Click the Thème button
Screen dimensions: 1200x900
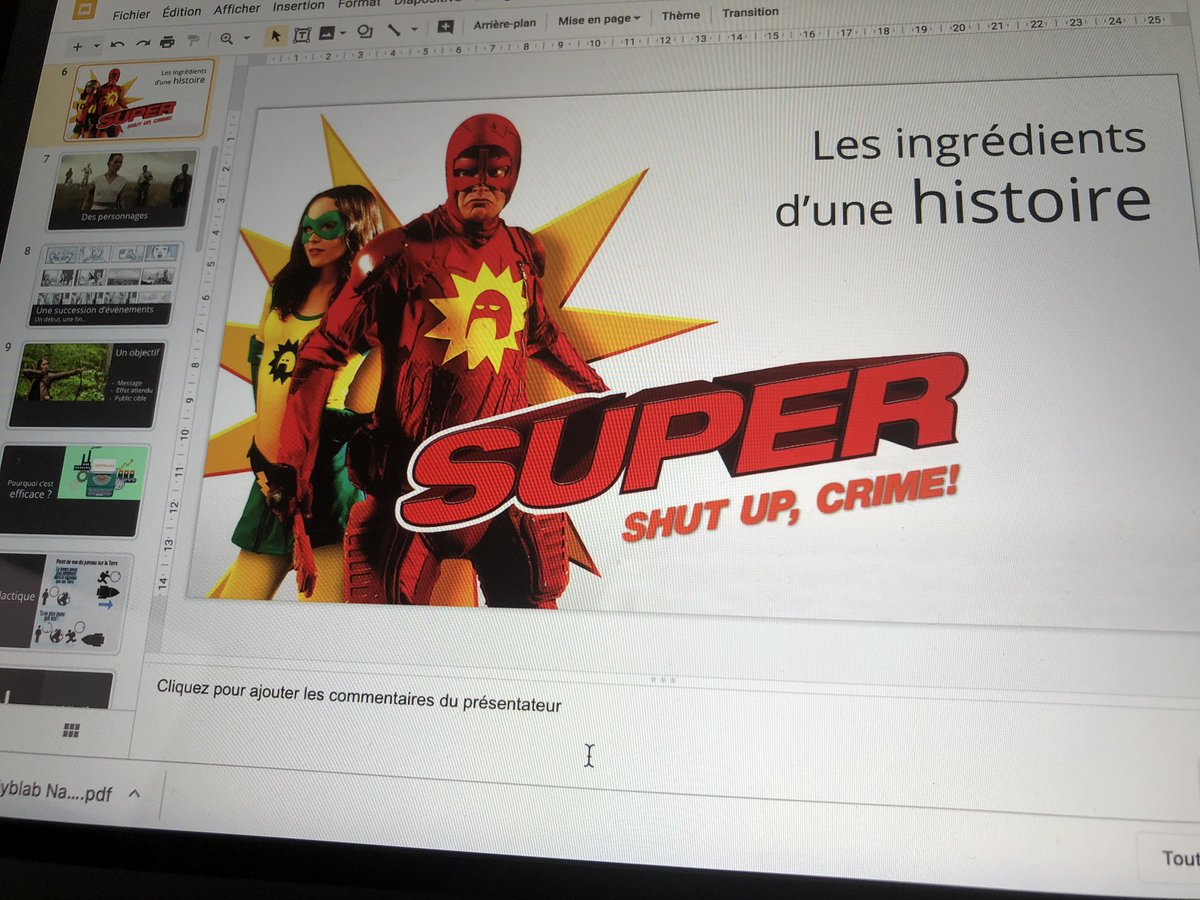[681, 16]
